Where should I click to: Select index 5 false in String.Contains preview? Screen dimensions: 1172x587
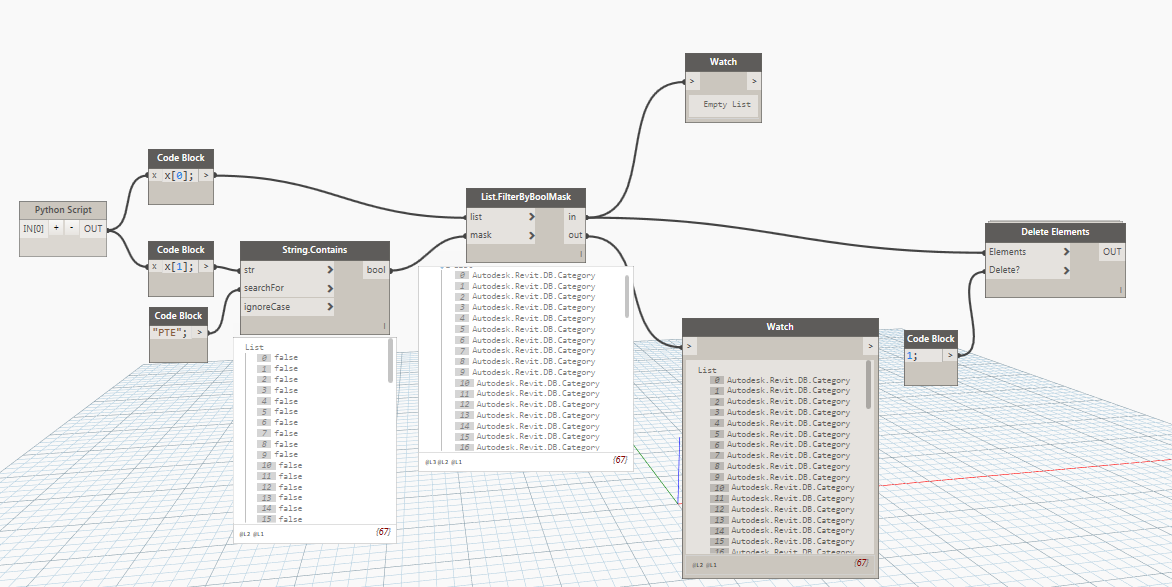pos(277,411)
